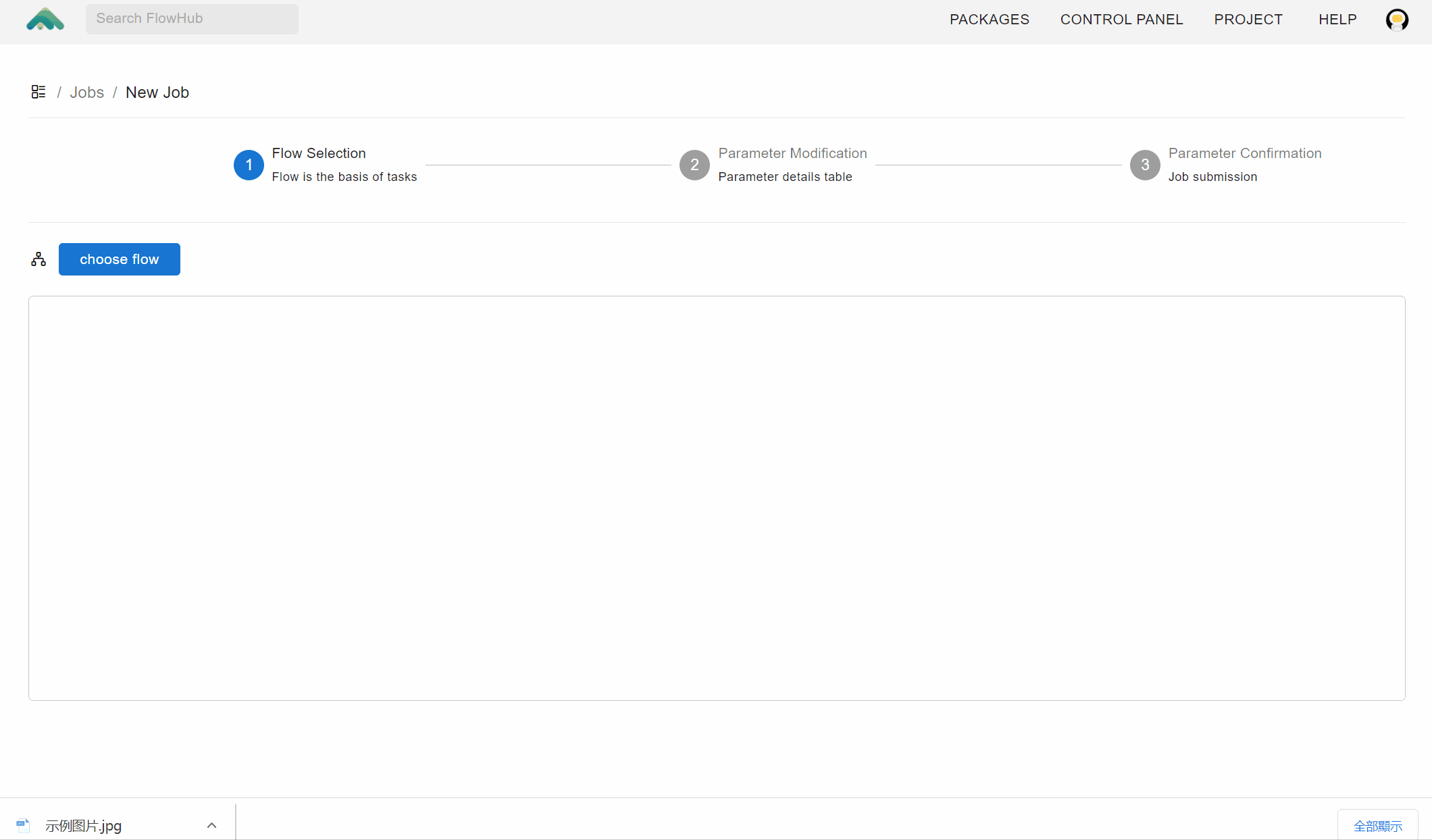The image size is (1432, 840).
Task: Open the PACKAGES menu
Action: pos(989,20)
